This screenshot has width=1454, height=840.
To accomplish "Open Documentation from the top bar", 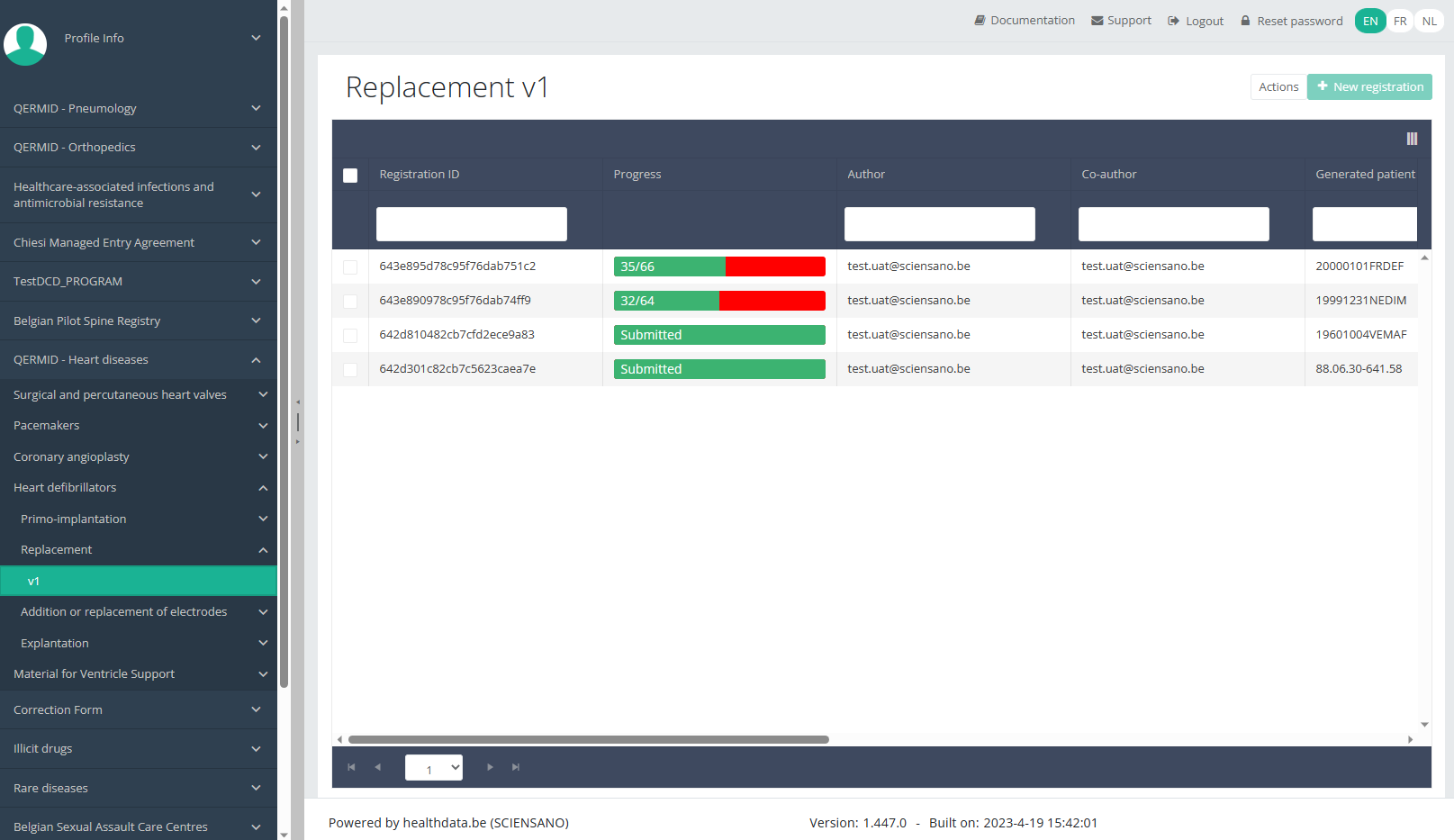I will 1024,21.
